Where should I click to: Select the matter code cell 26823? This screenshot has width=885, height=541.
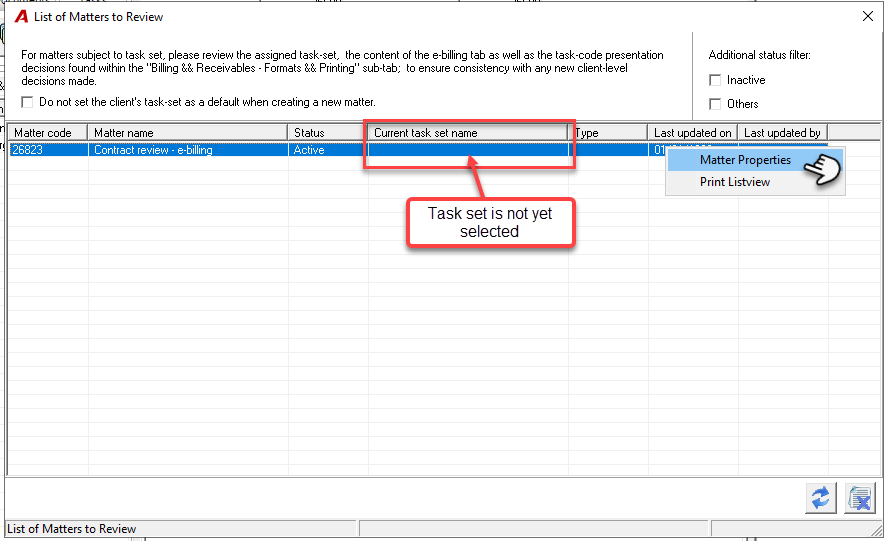(48, 150)
